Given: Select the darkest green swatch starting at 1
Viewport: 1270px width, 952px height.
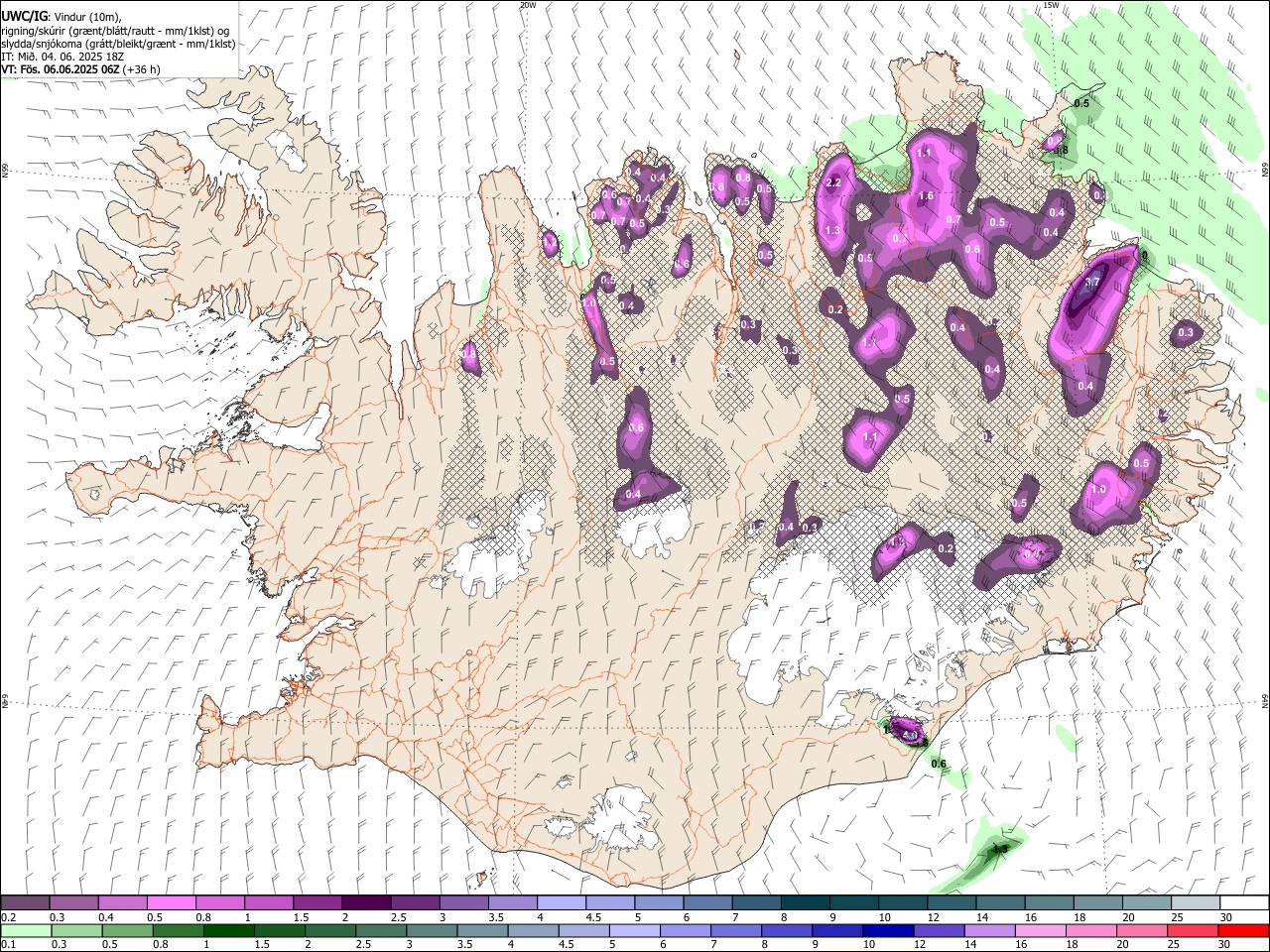Looking at the screenshot, I should pos(228,931).
